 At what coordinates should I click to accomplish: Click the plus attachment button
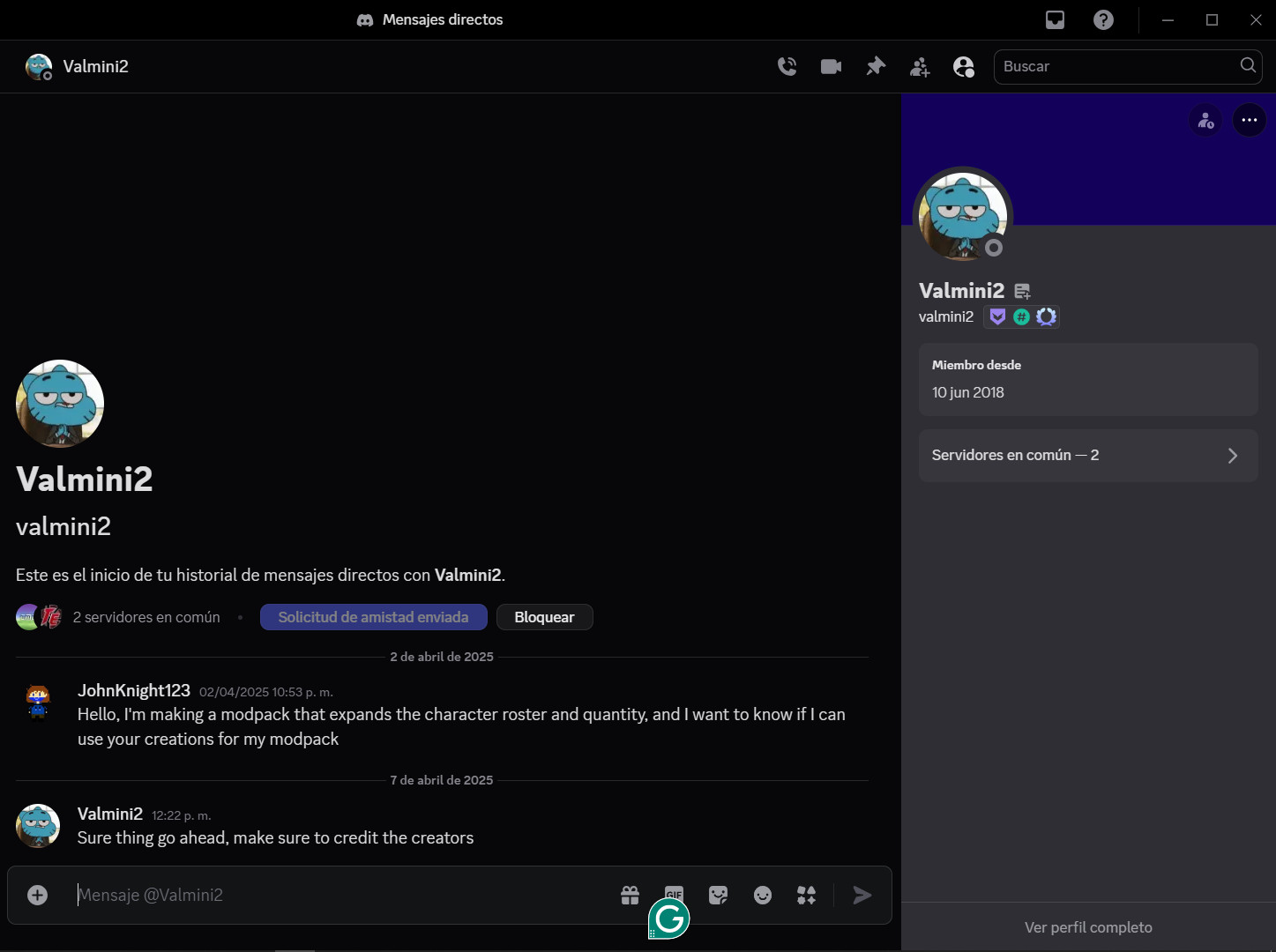tap(37, 895)
